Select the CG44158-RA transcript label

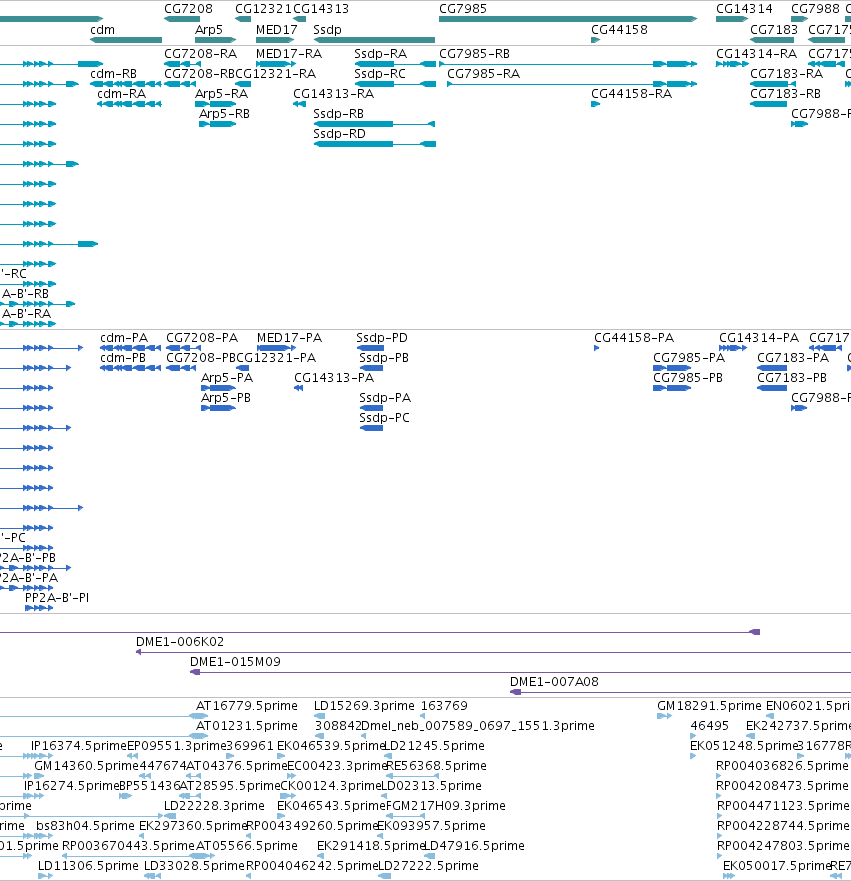(631, 94)
